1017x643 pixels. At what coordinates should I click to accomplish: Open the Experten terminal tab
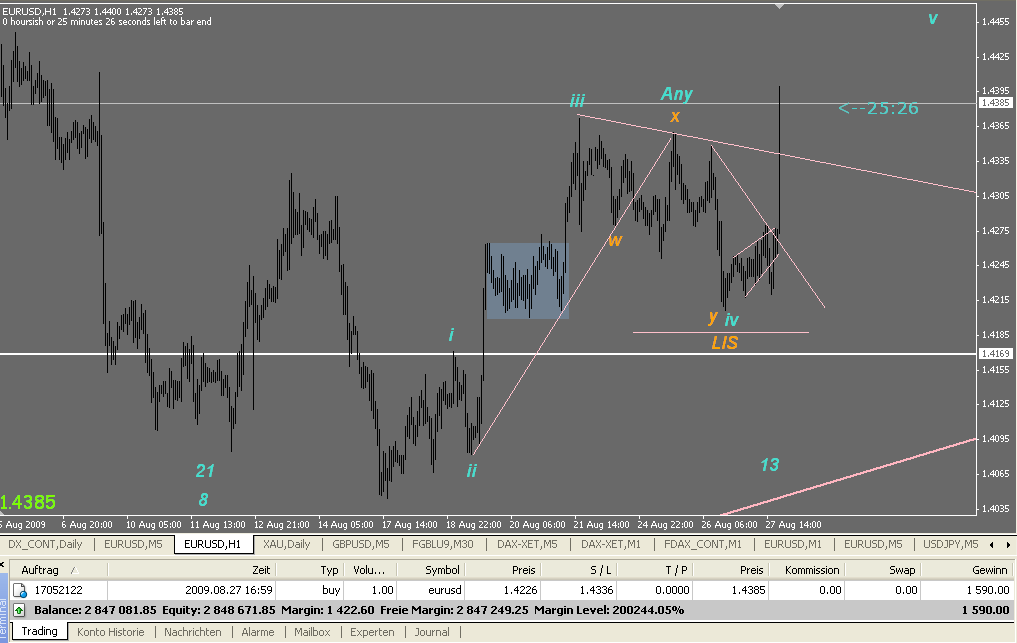point(372,632)
